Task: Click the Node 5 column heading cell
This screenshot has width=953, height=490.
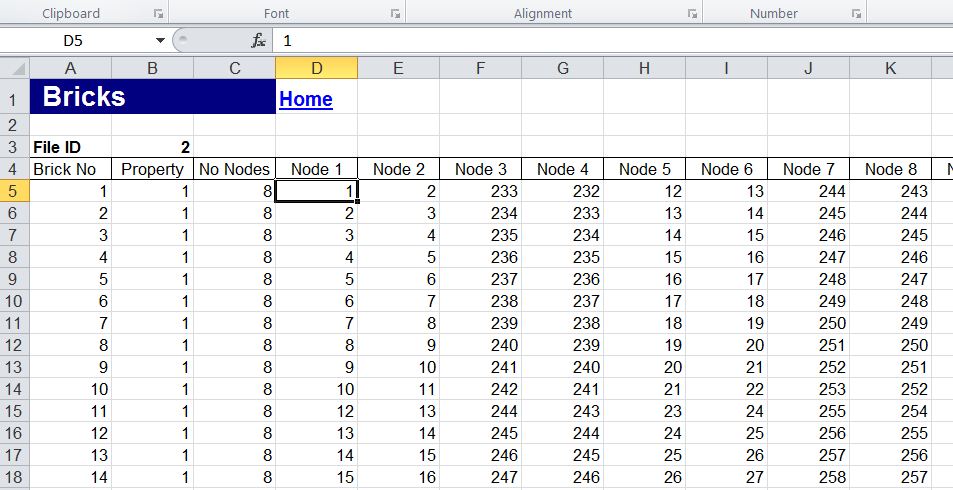Action: pyautogui.click(x=644, y=169)
